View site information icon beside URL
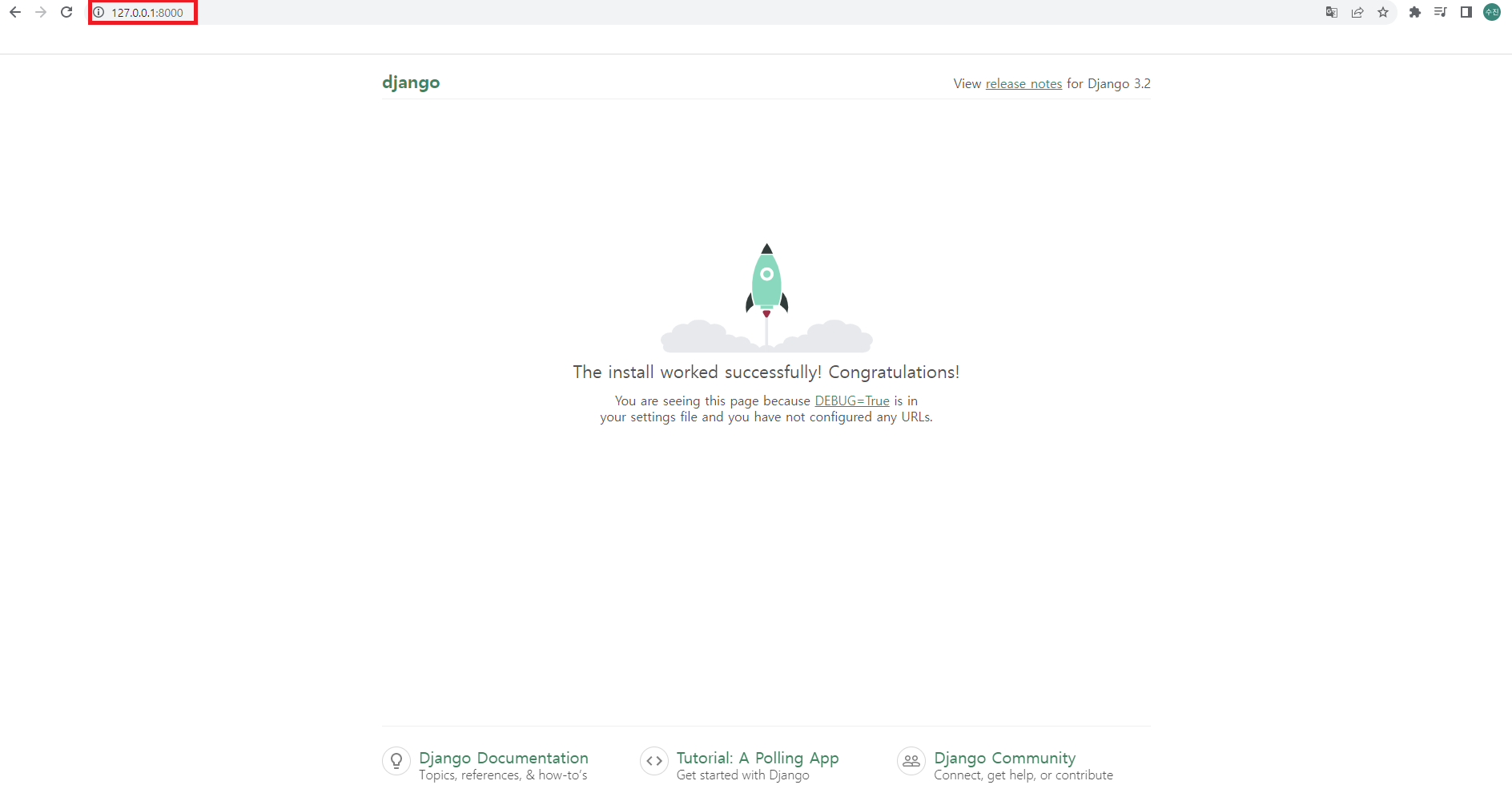 [99, 12]
